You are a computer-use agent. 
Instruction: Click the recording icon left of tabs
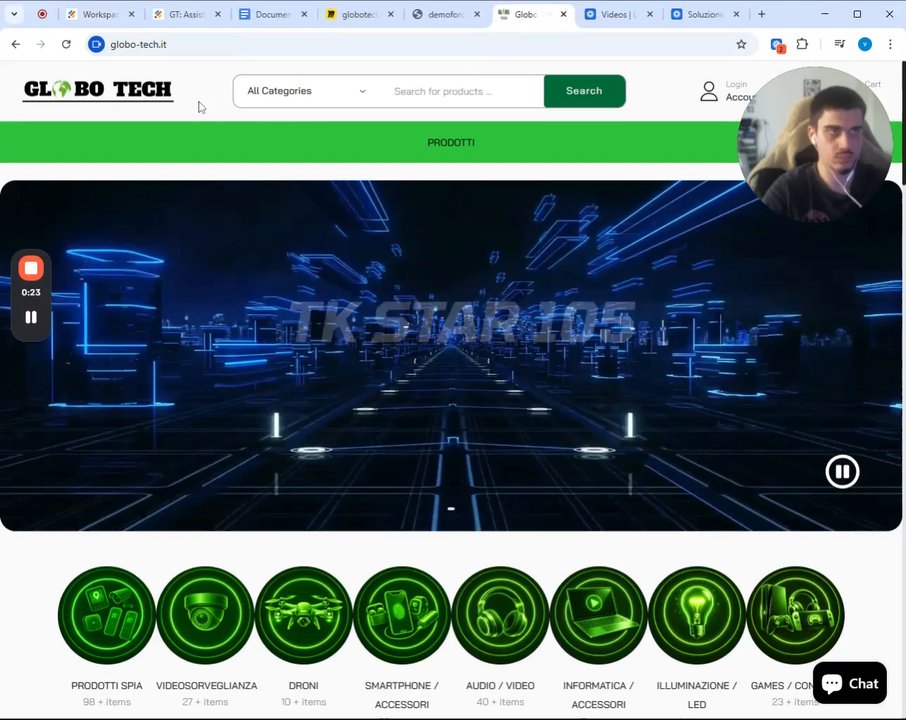pyautogui.click(x=42, y=14)
